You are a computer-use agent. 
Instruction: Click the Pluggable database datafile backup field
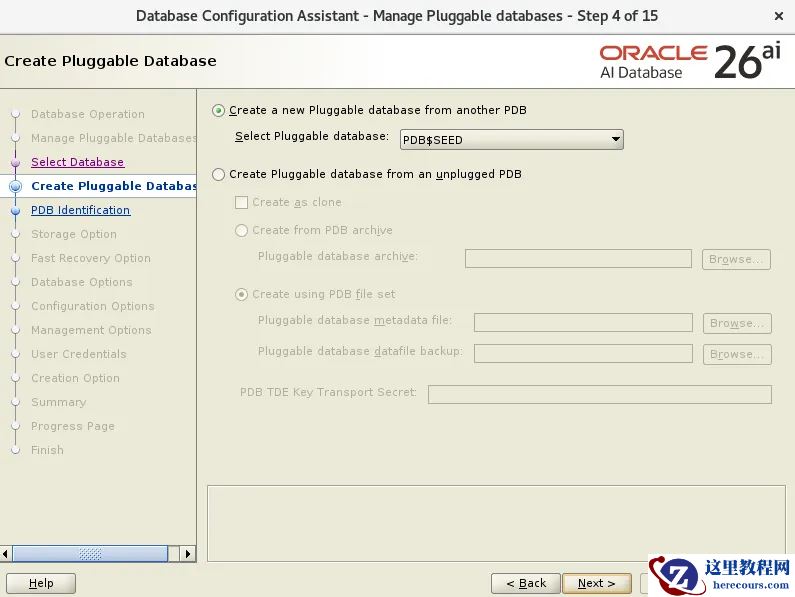coord(583,354)
